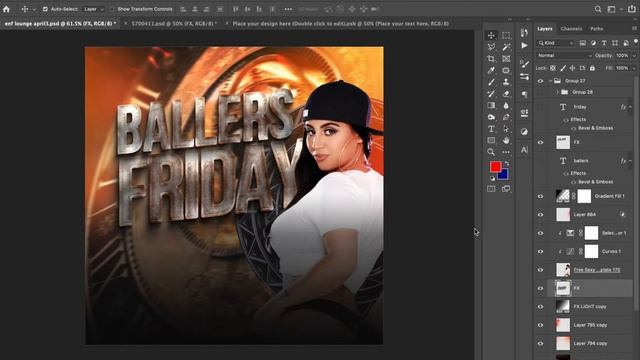Screen dimensions: 640x360
Task: Select the Hand tool
Action: tap(506, 140)
